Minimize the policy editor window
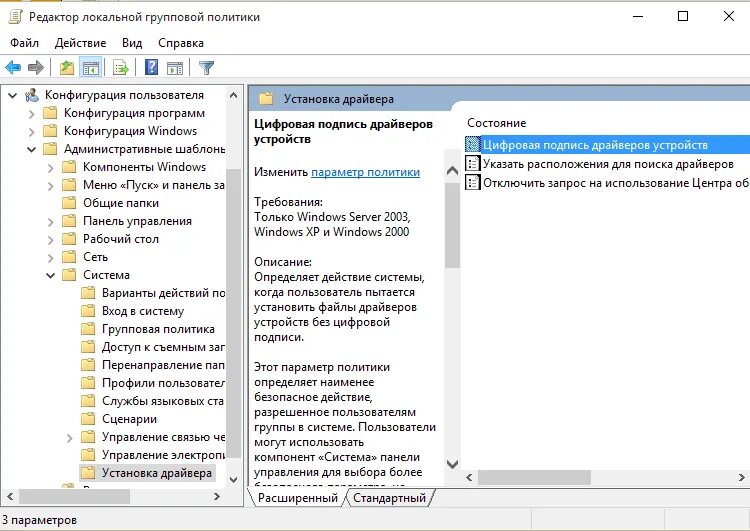The height and width of the screenshot is (531, 750). click(638, 16)
